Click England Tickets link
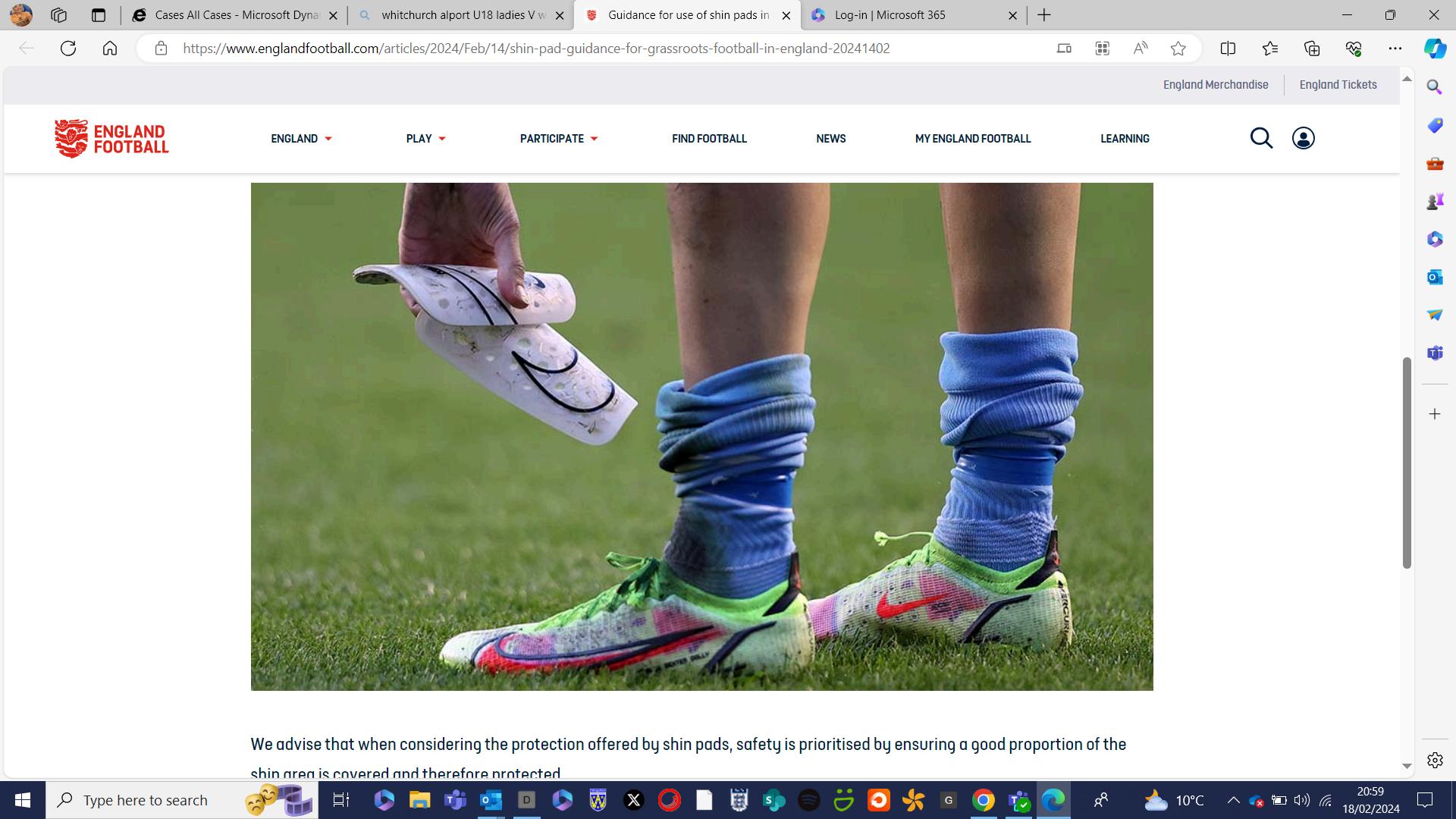Image resolution: width=1456 pixels, height=819 pixels. (x=1338, y=85)
